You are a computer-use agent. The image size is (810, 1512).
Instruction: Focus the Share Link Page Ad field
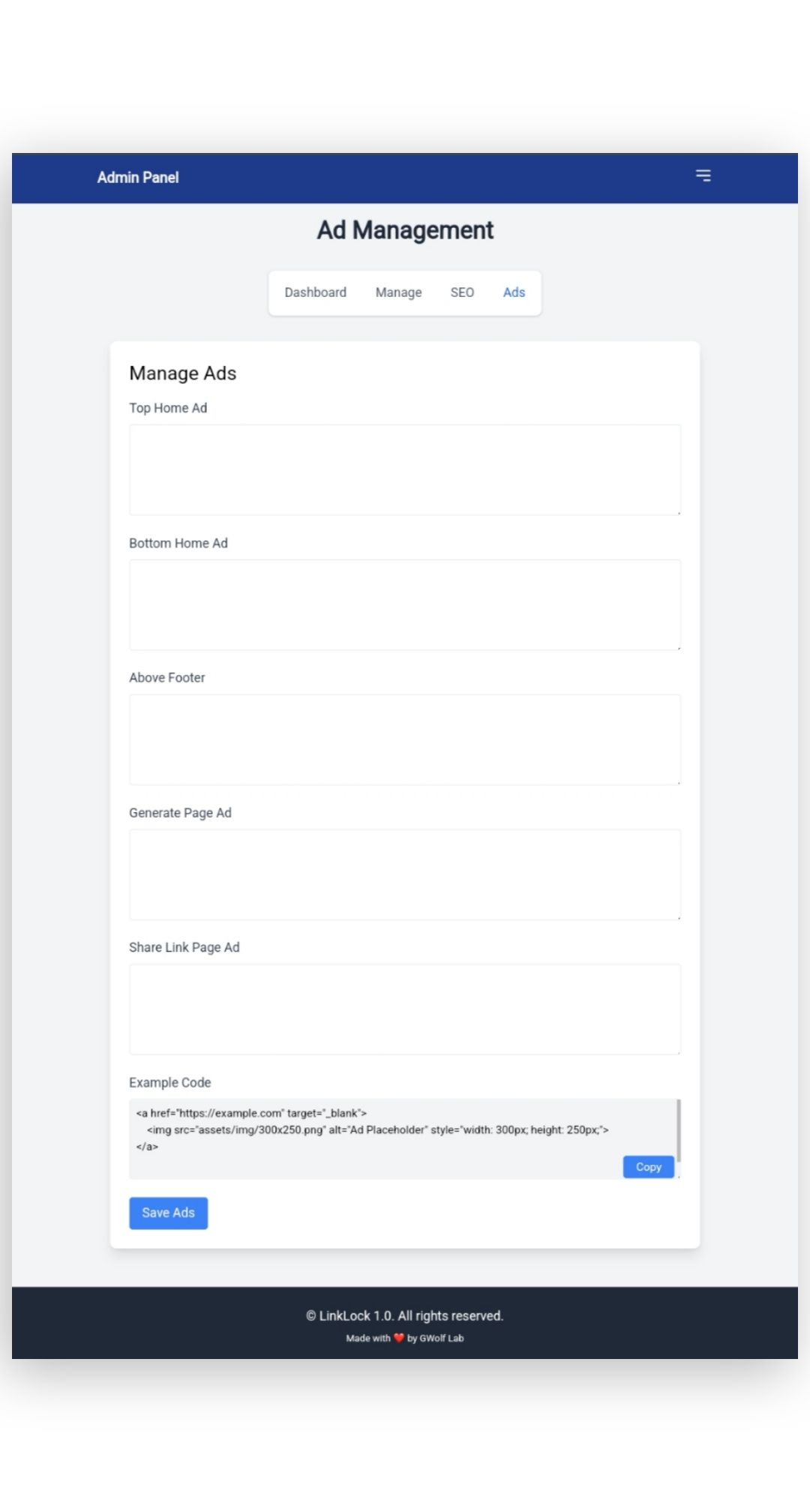(405, 1009)
